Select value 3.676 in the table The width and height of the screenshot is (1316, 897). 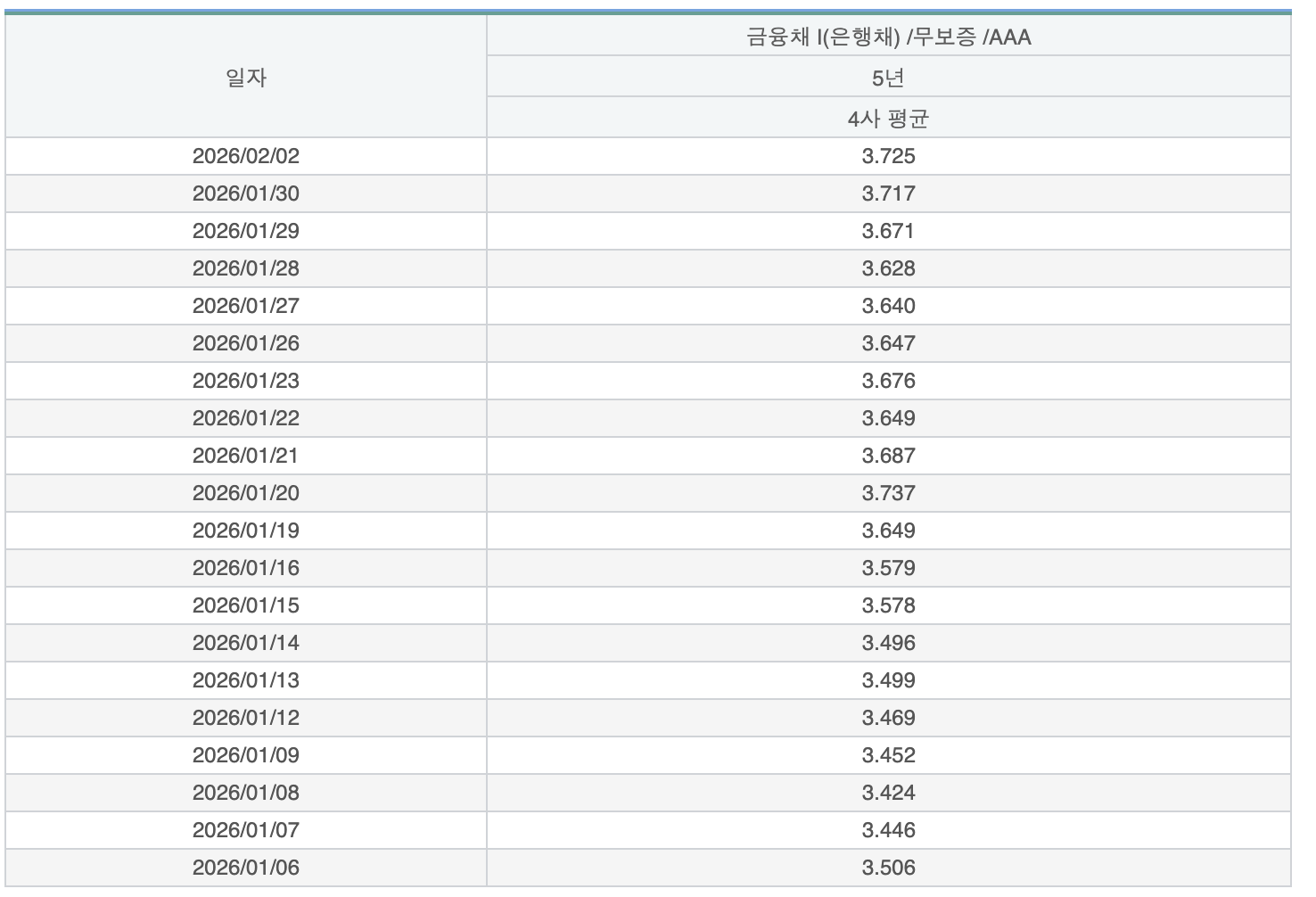[889, 381]
